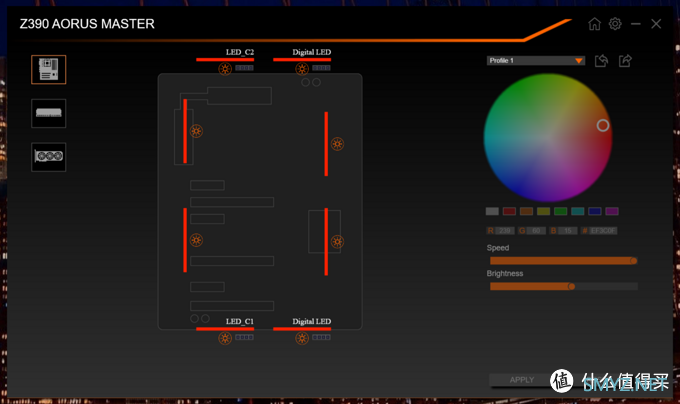Image resolution: width=680 pixels, height=404 pixels.
Task: Select upper-right board zone light icon
Action: [337, 144]
